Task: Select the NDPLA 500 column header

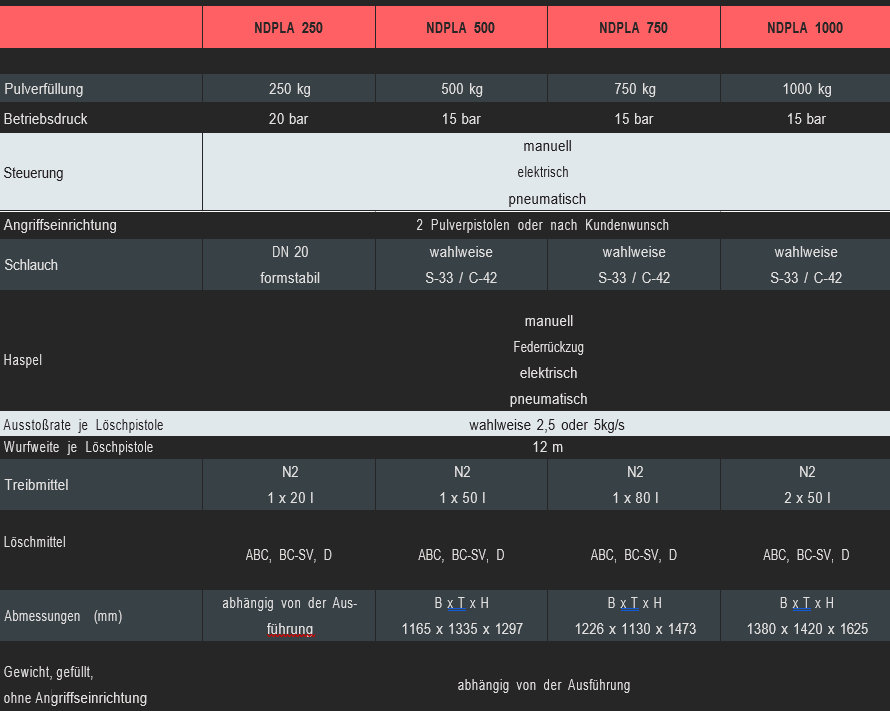Action: point(460,28)
